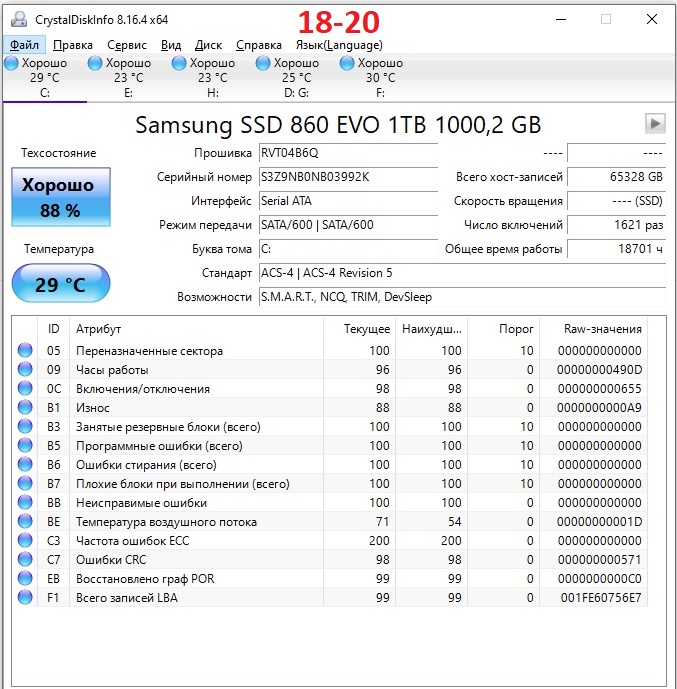Click status orb for Частота ошибок ECC row

[x=25, y=540]
